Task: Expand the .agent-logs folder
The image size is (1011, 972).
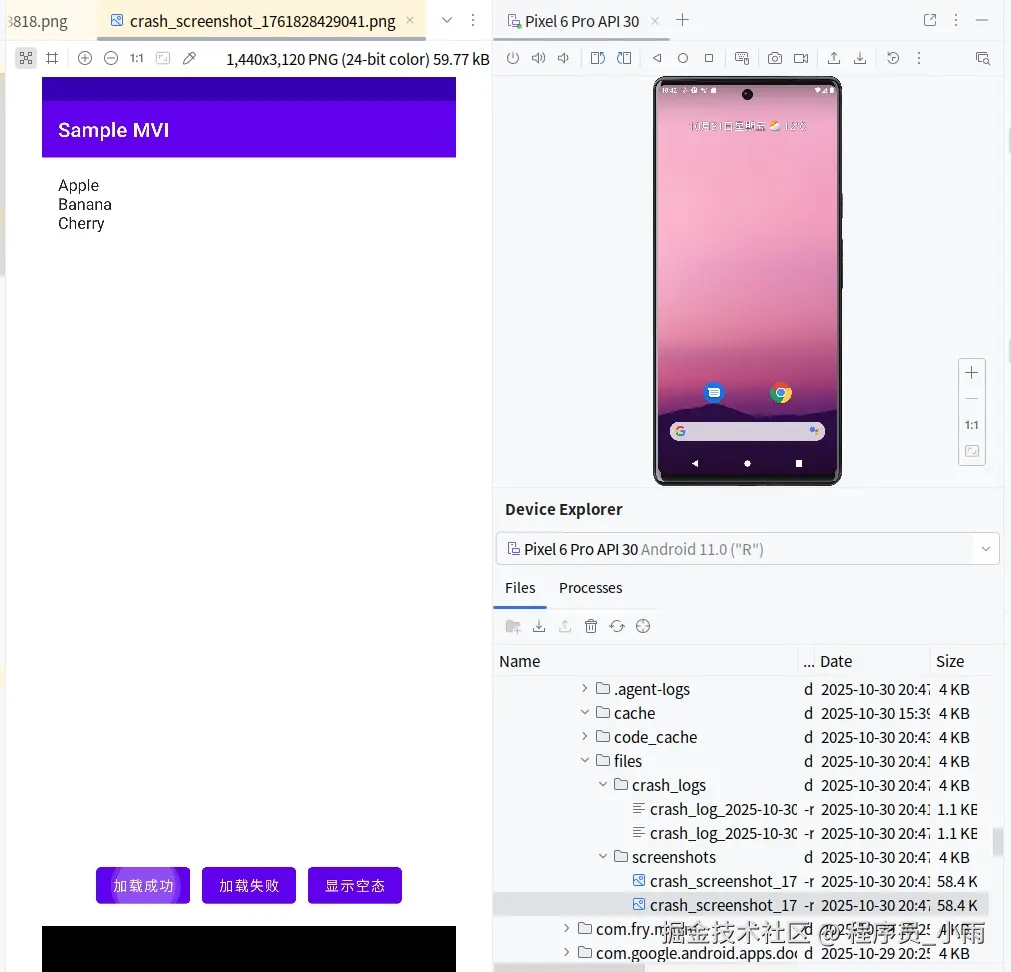Action: [584, 688]
